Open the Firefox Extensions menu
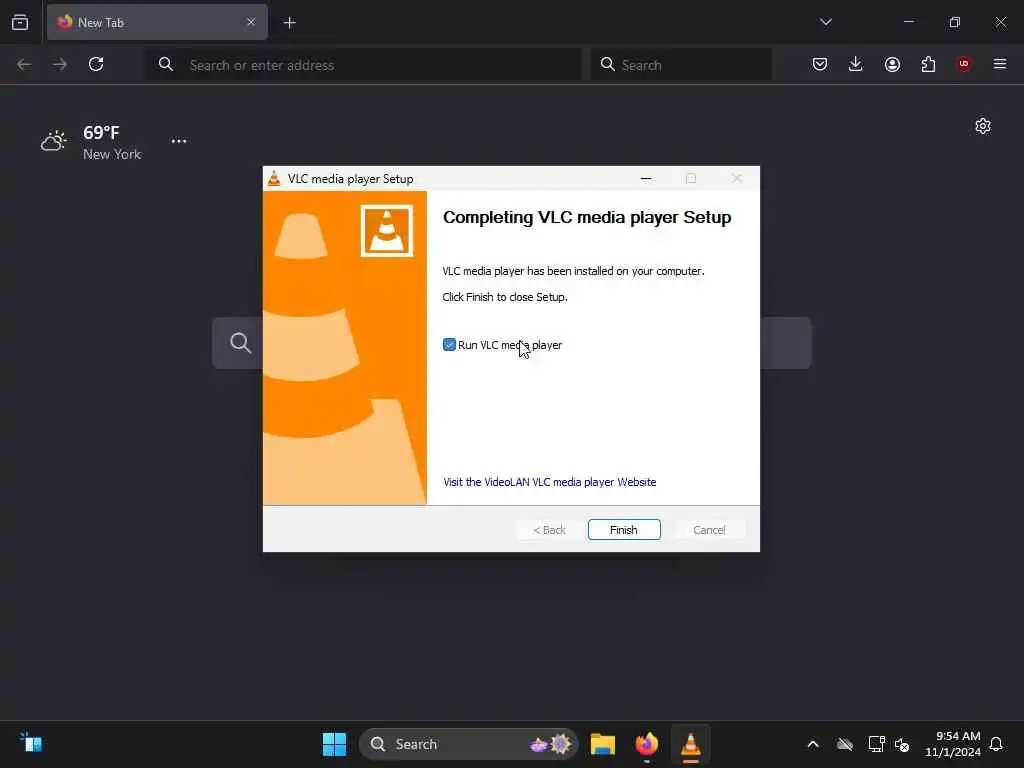Image resolution: width=1024 pixels, height=768 pixels. [928, 64]
